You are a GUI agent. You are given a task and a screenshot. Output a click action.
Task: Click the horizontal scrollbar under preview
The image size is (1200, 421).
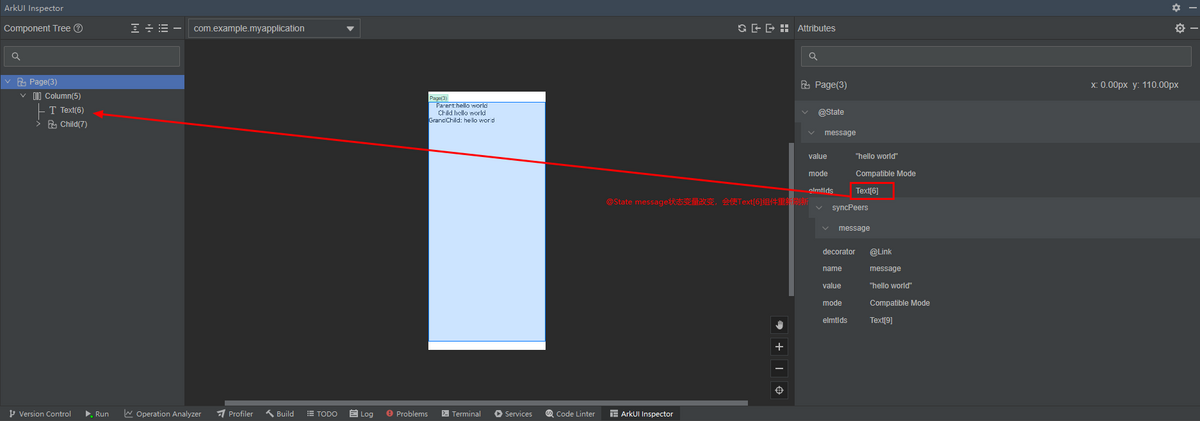[x=485, y=403]
